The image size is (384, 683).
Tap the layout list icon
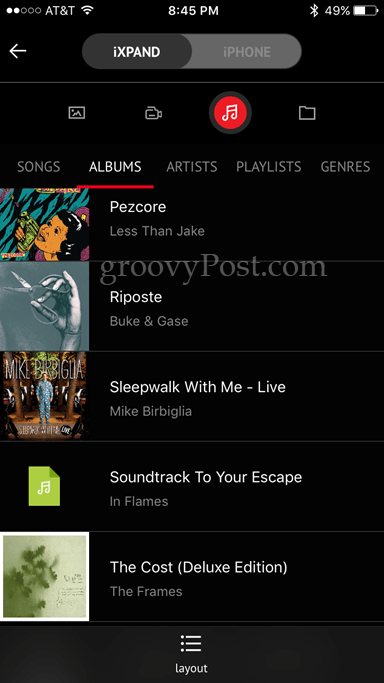(x=191, y=644)
